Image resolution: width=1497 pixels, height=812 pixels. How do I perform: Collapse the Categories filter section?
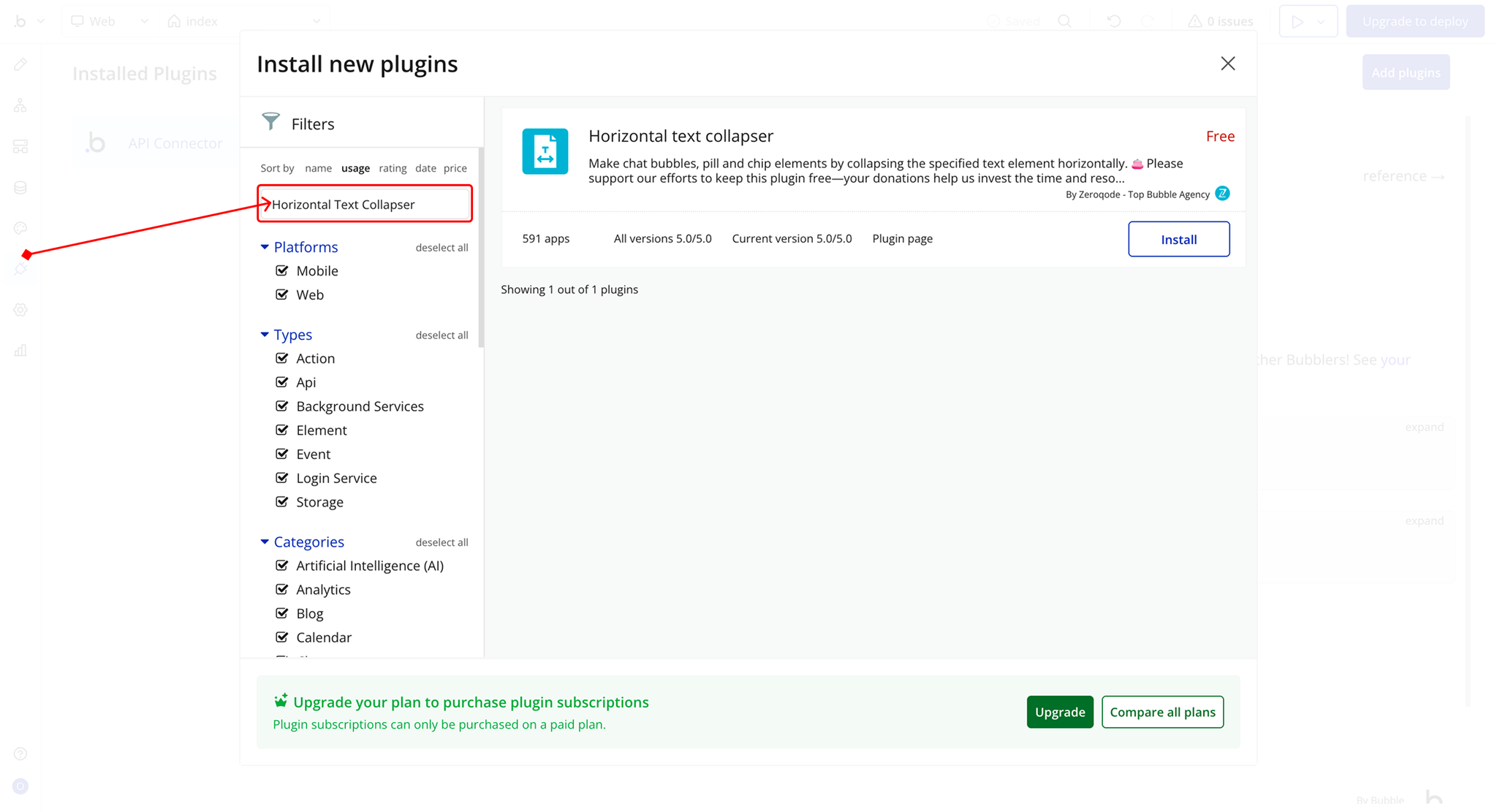coord(265,542)
